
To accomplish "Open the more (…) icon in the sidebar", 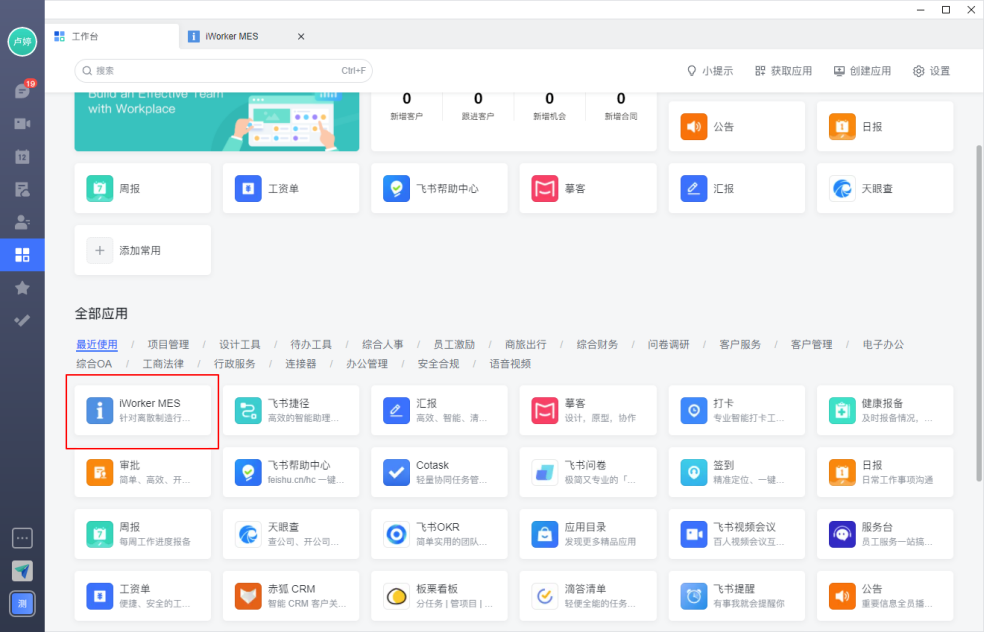I will click(23, 538).
